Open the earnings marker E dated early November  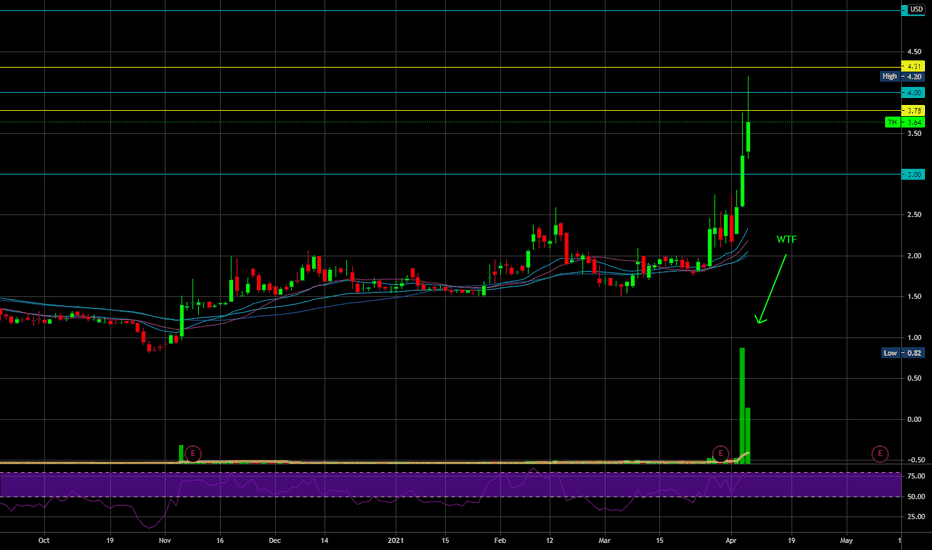tap(193, 454)
